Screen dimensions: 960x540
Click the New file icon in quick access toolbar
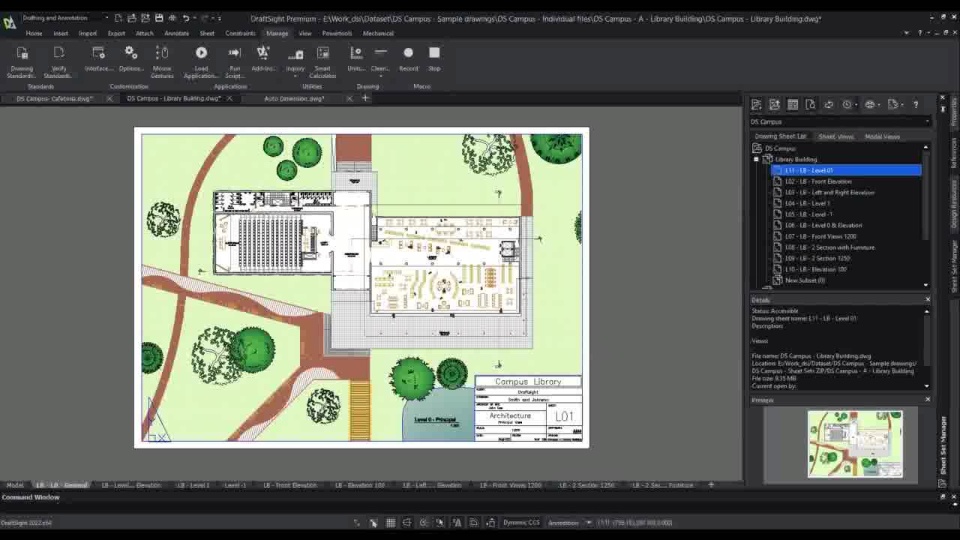[118, 18]
